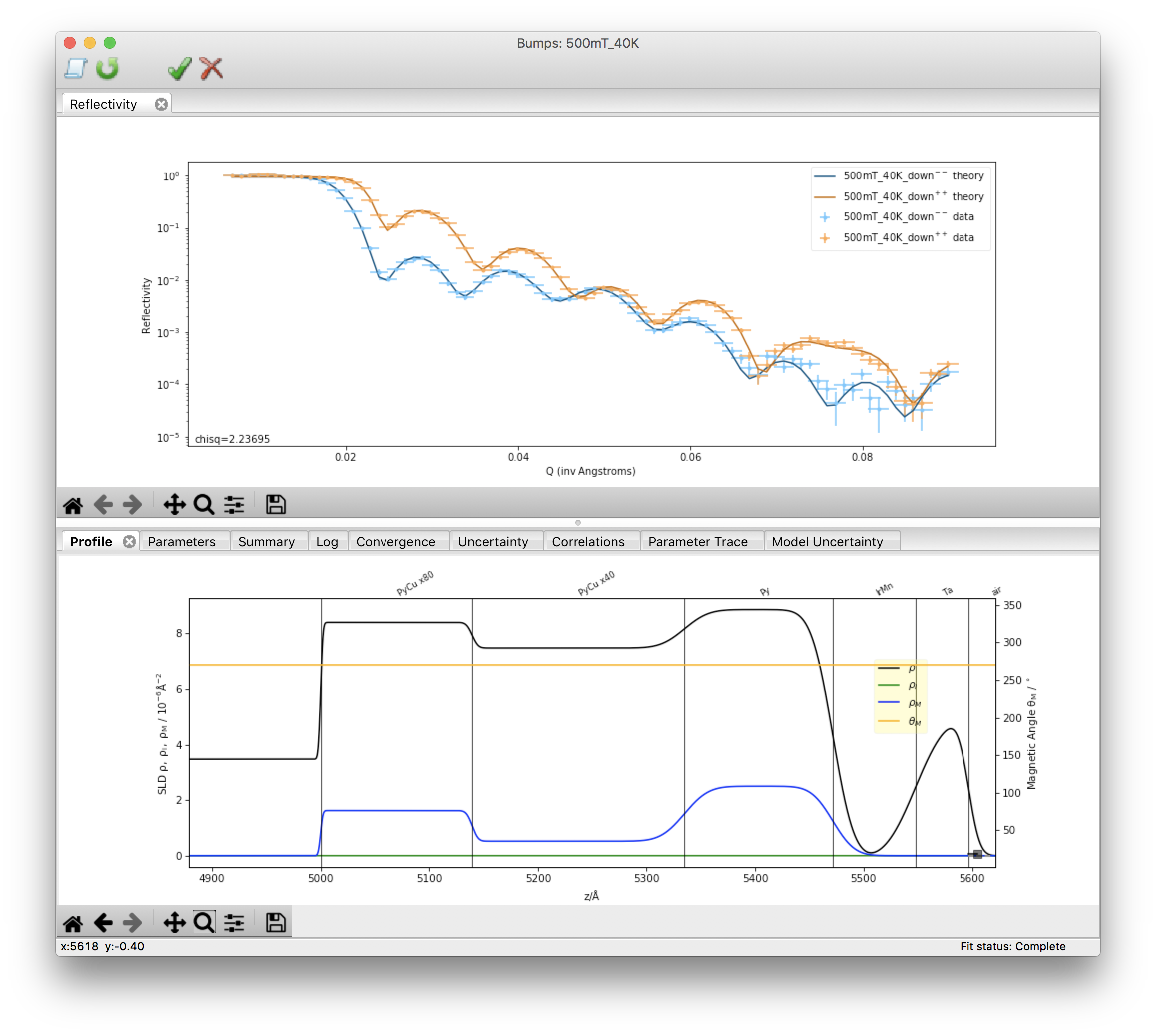
Task: Click the red X cancel icon
Action: 211,68
